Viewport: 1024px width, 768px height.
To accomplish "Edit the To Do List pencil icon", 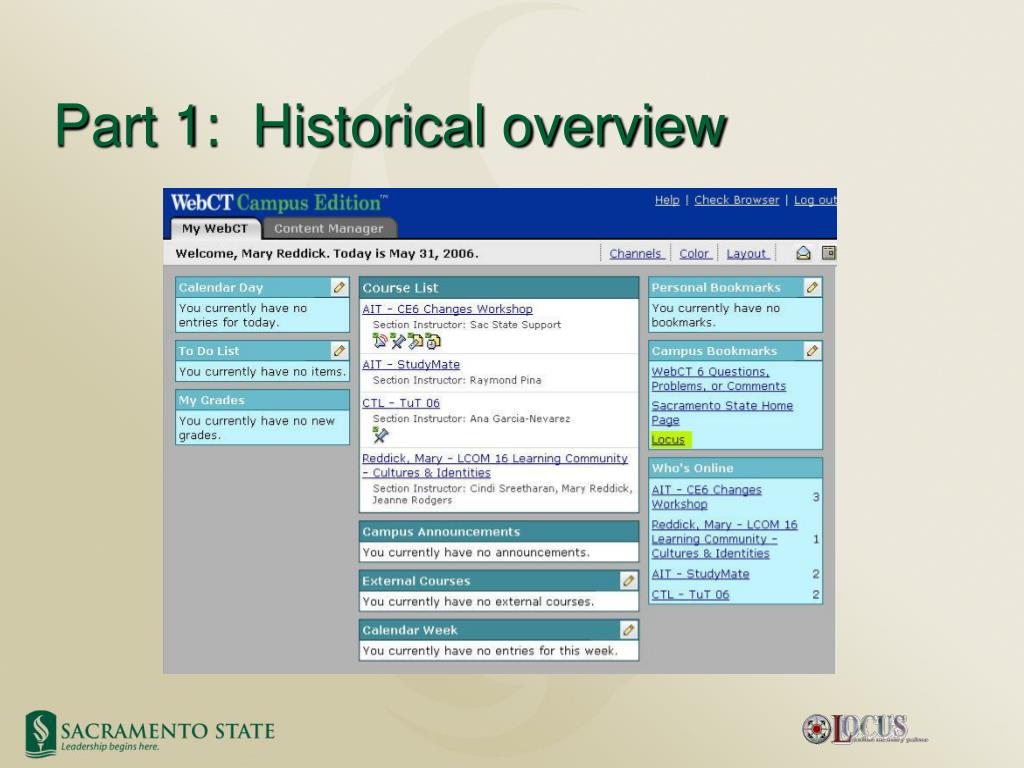I will [339, 351].
